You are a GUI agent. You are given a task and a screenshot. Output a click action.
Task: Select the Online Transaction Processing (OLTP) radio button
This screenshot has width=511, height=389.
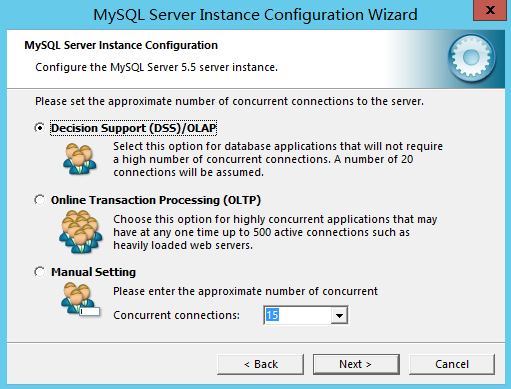(x=40, y=200)
